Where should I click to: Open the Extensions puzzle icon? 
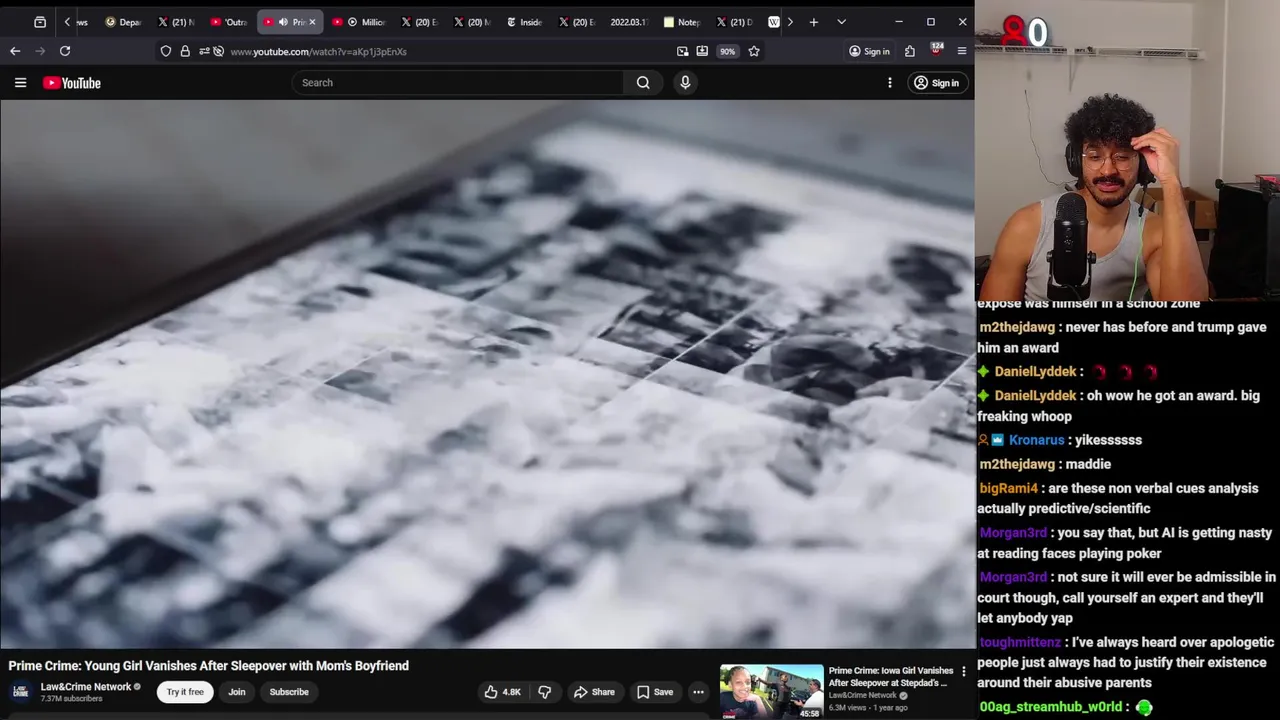pos(910,51)
